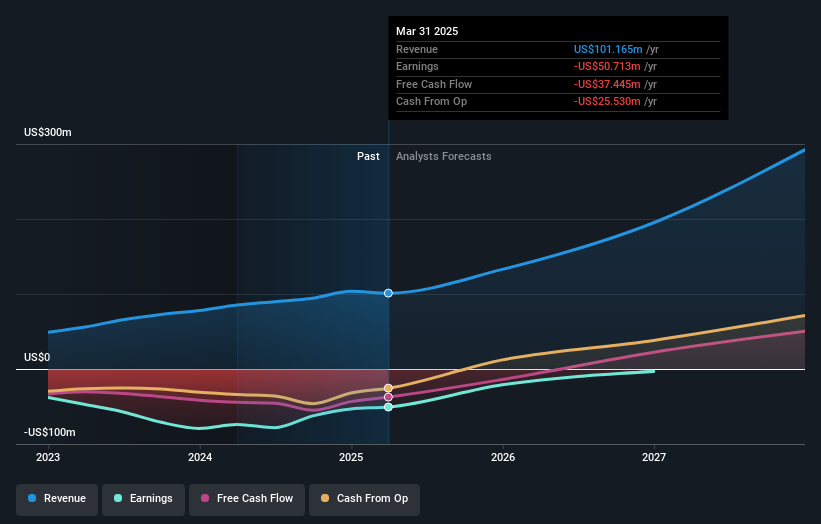Click the -US$50.713m earnings value

607,66
